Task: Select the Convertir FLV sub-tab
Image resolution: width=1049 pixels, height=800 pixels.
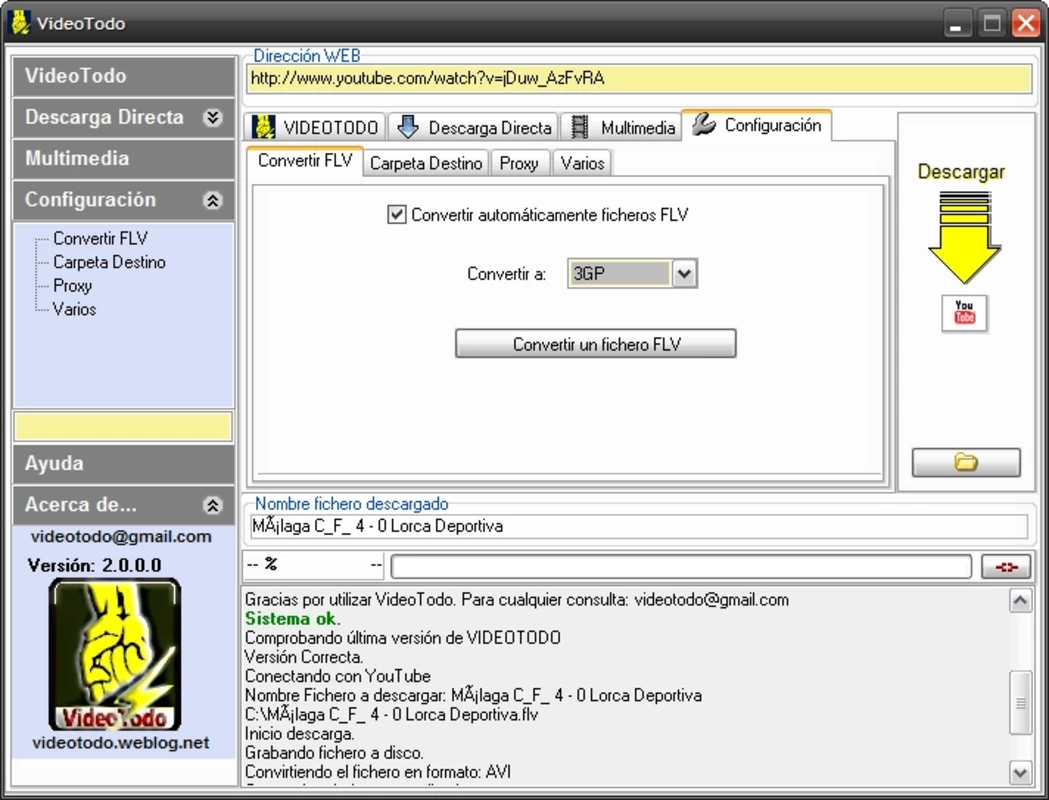Action: pos(305,161)
